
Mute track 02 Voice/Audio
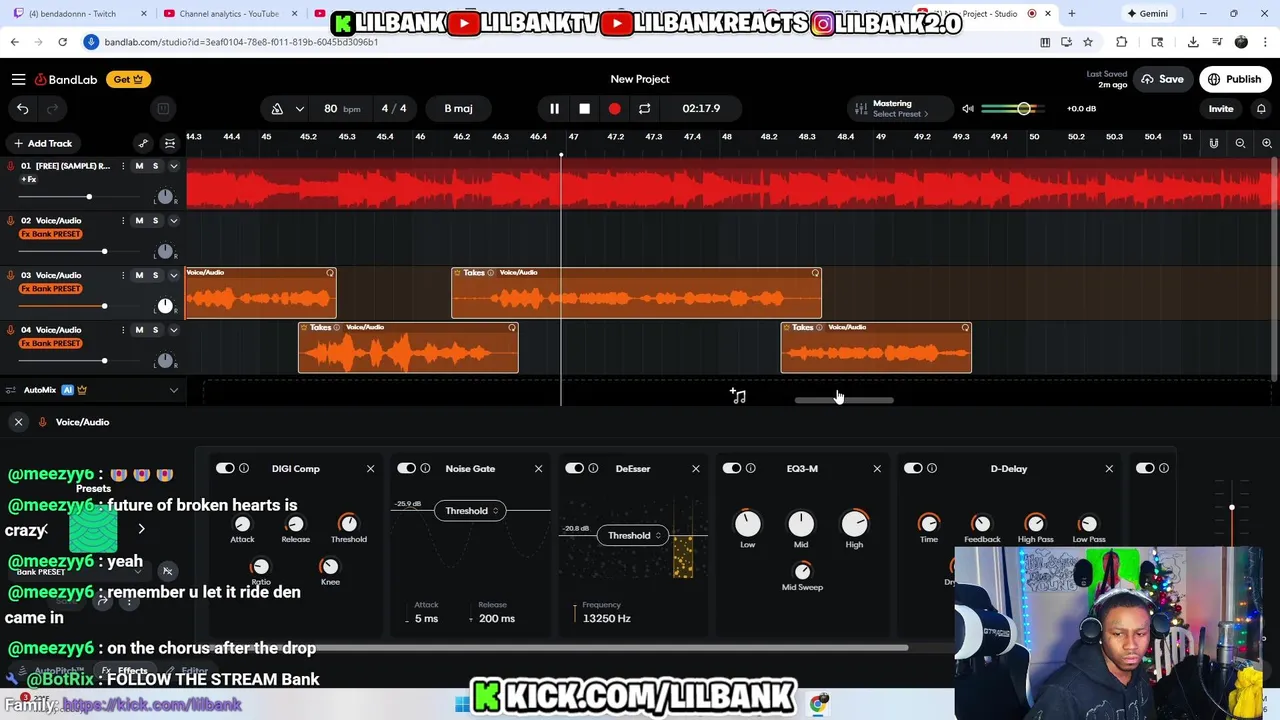tap(139, 220)
